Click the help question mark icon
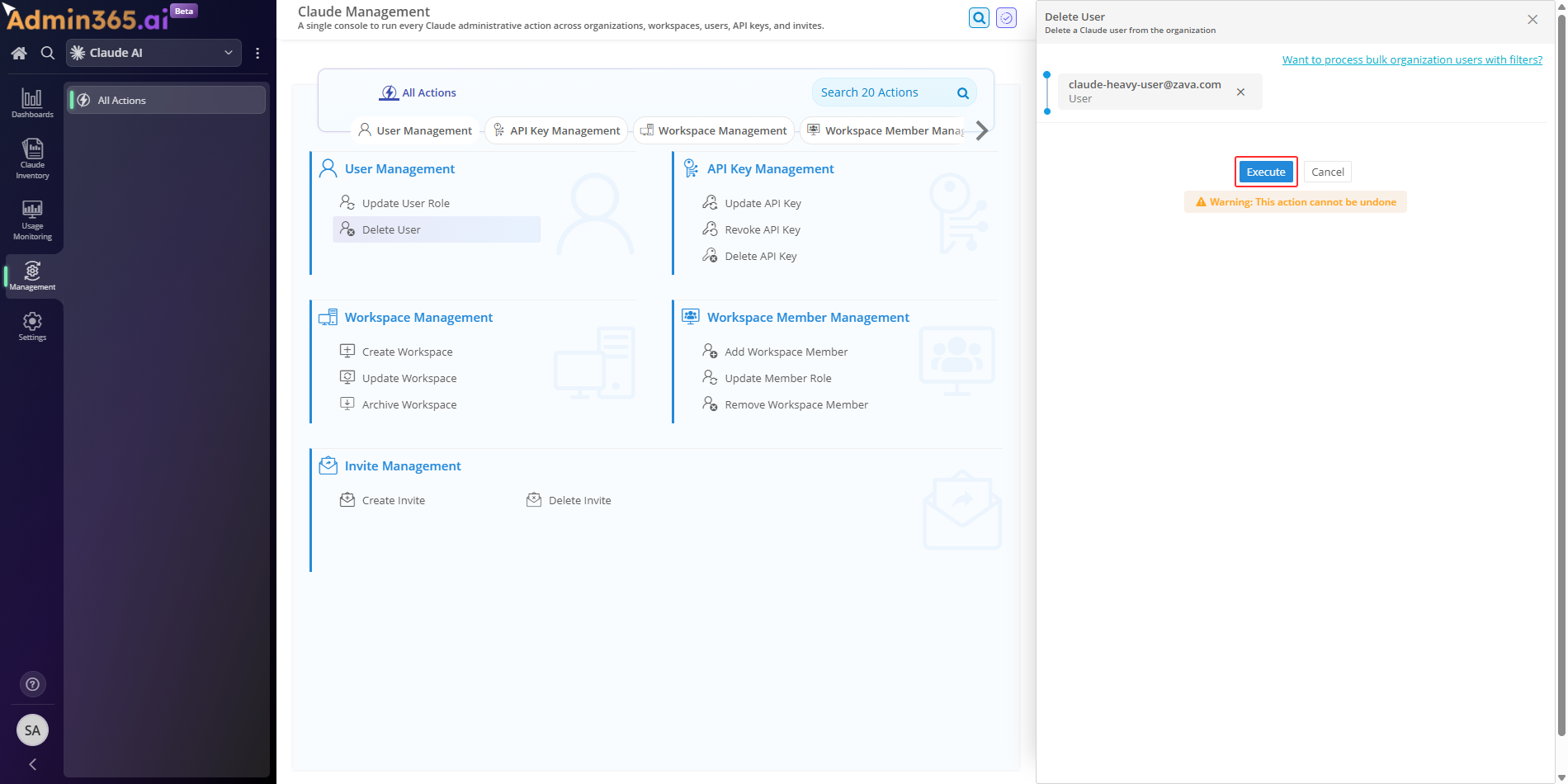Viewport: 1568px width, 784px height. coord(33,684)
